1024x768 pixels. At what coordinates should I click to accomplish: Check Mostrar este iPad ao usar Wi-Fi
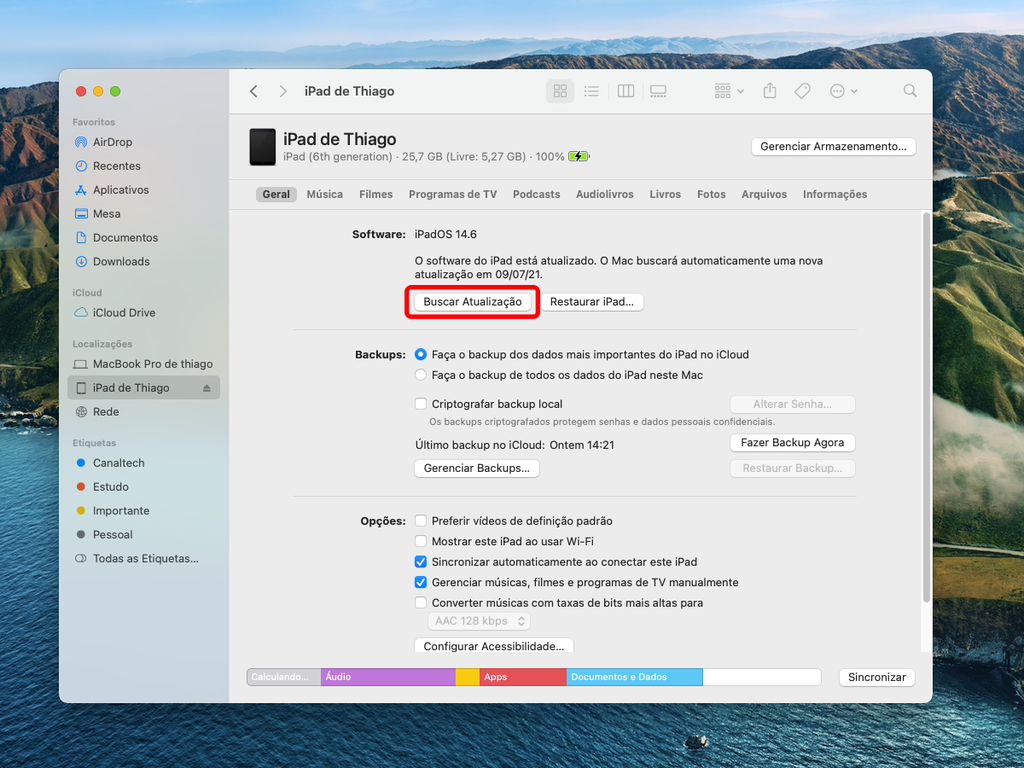[421, 541]
